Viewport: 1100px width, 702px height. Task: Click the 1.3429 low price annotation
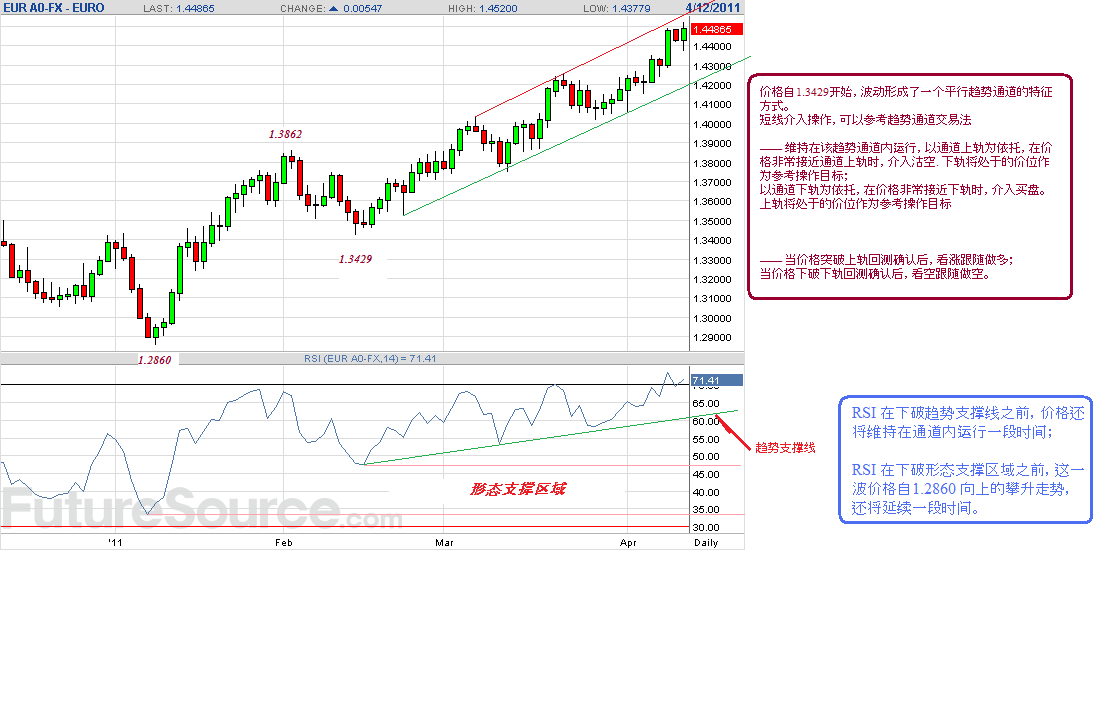(x=355, y=259)
